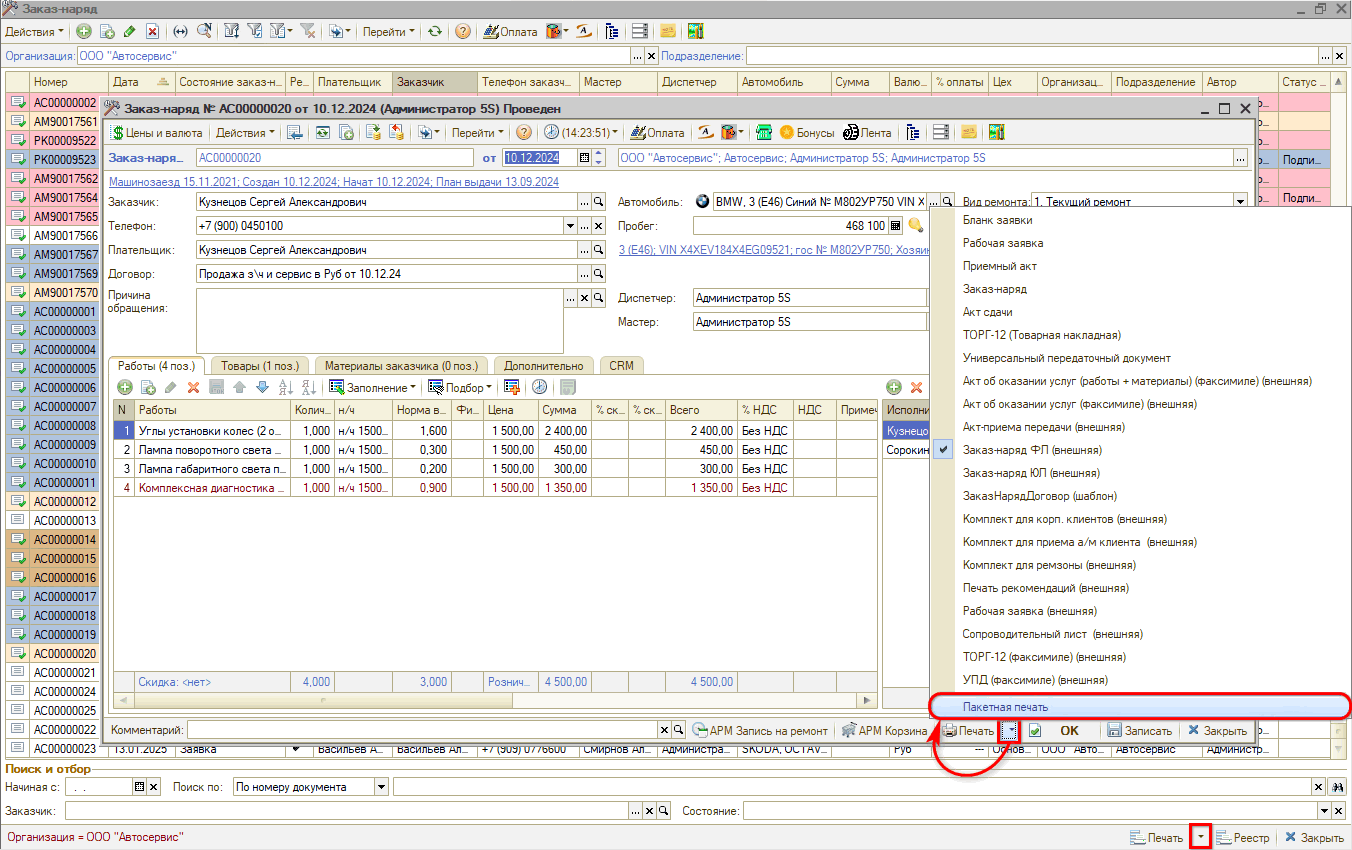
Task: Click the magnifier icon beside the Комментарий field
Action: [678, 731]
